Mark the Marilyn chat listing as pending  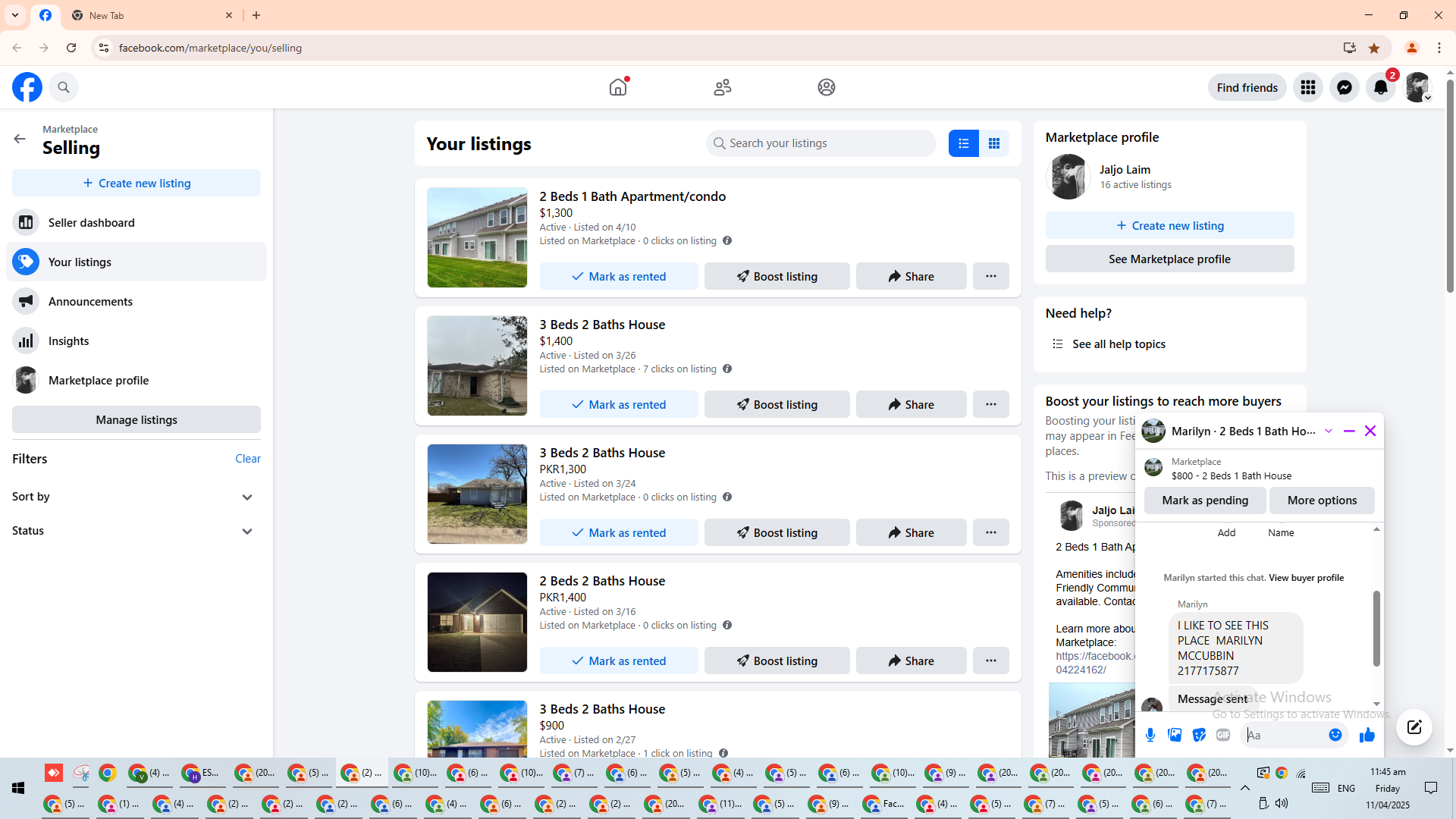point(1206,500)
